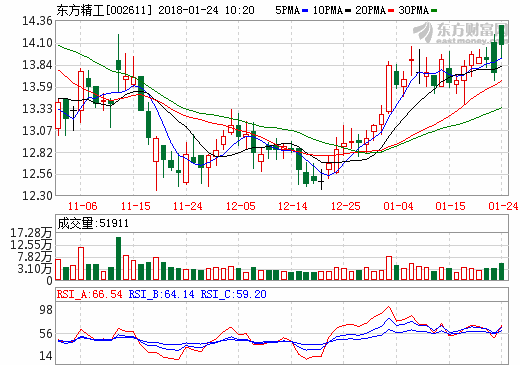Click the 13.59 price axis label
This screenshot has height=365, width=520.
pyautogui.click(x=37, y=87)
